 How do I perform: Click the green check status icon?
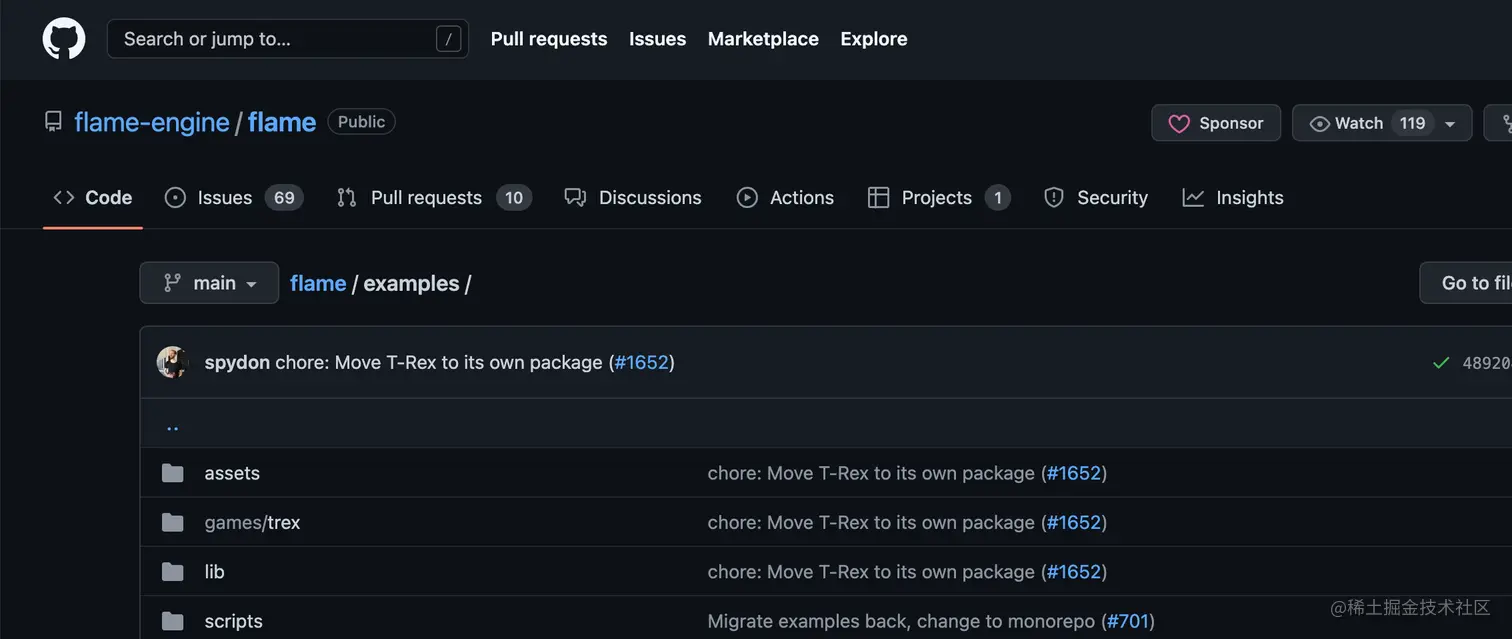(x=1441, y=363)
